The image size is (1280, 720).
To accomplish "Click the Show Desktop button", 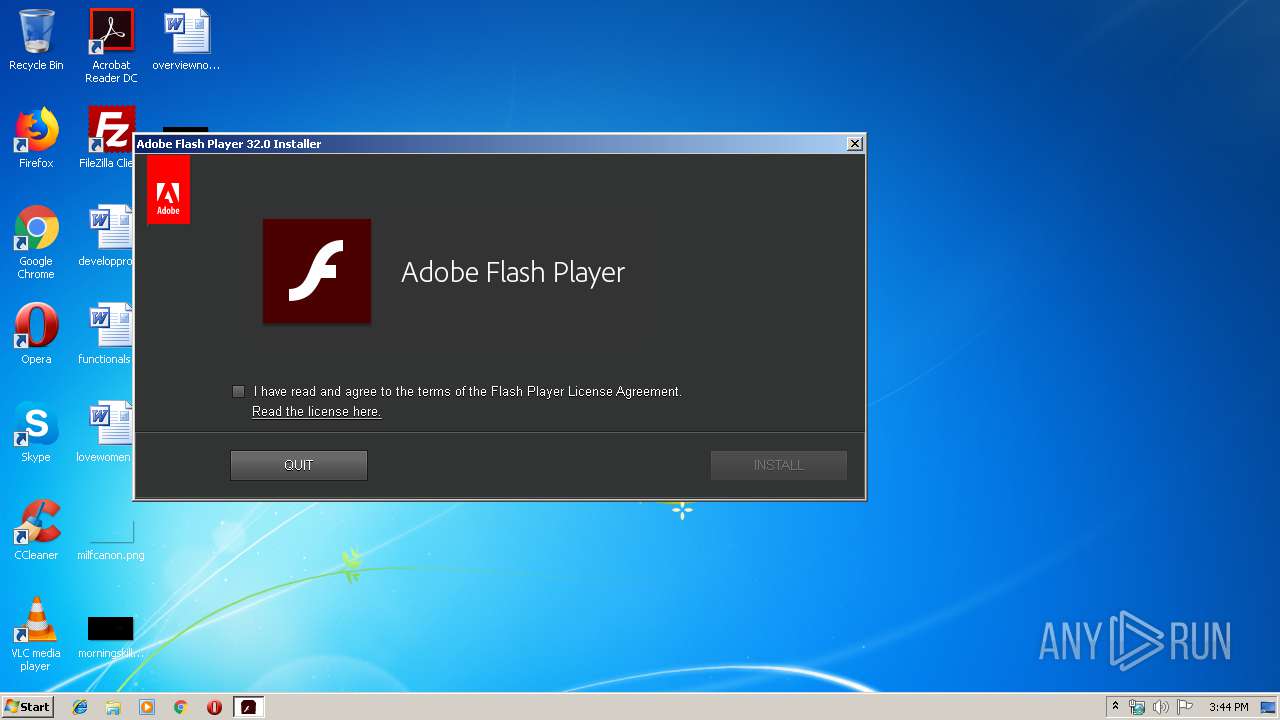I will click(1270, 707).
